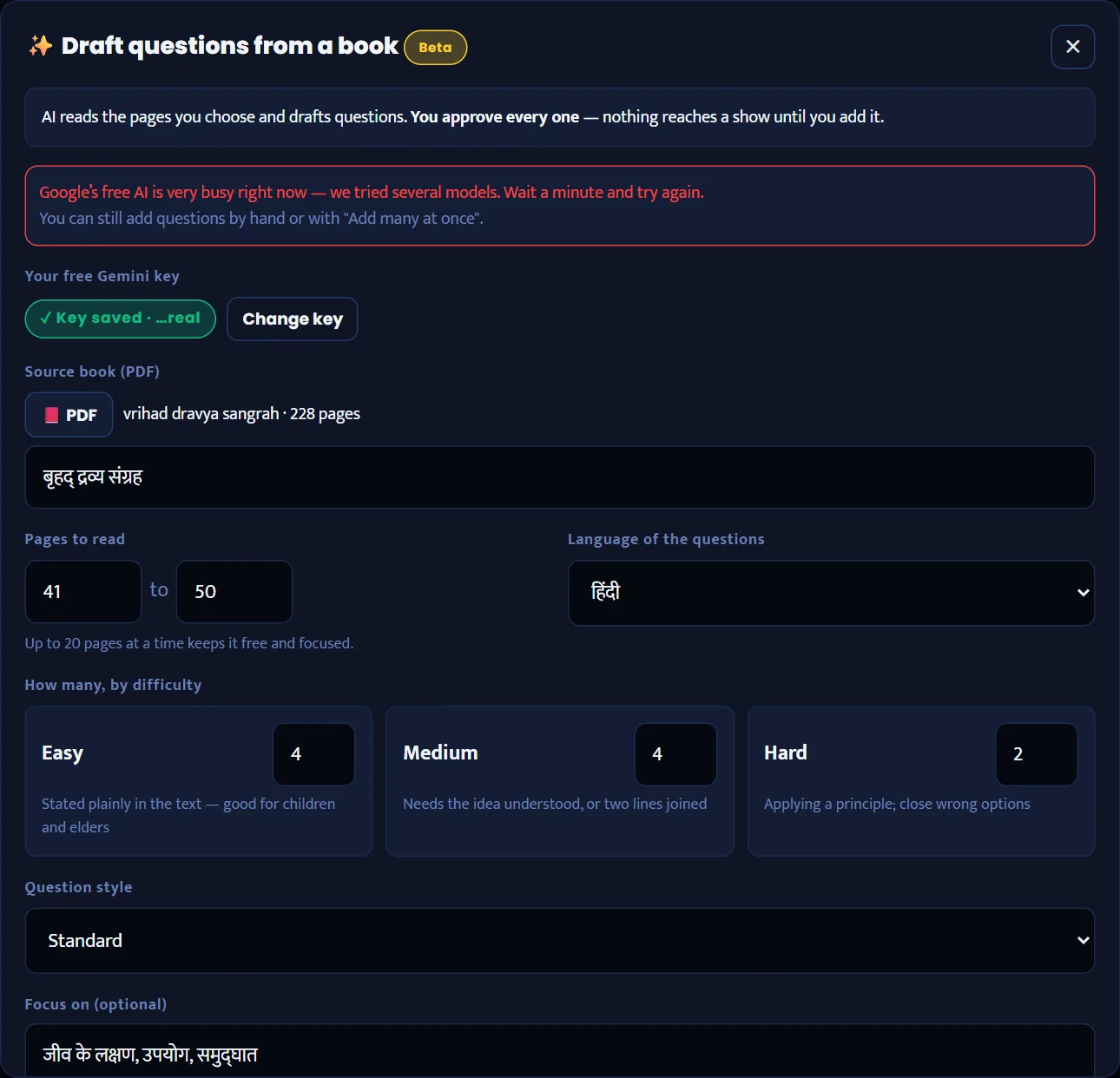This screenshot has width=1120, height=1078.
Task: Focus the end page field showing 50
Action: tap(234, 591)
